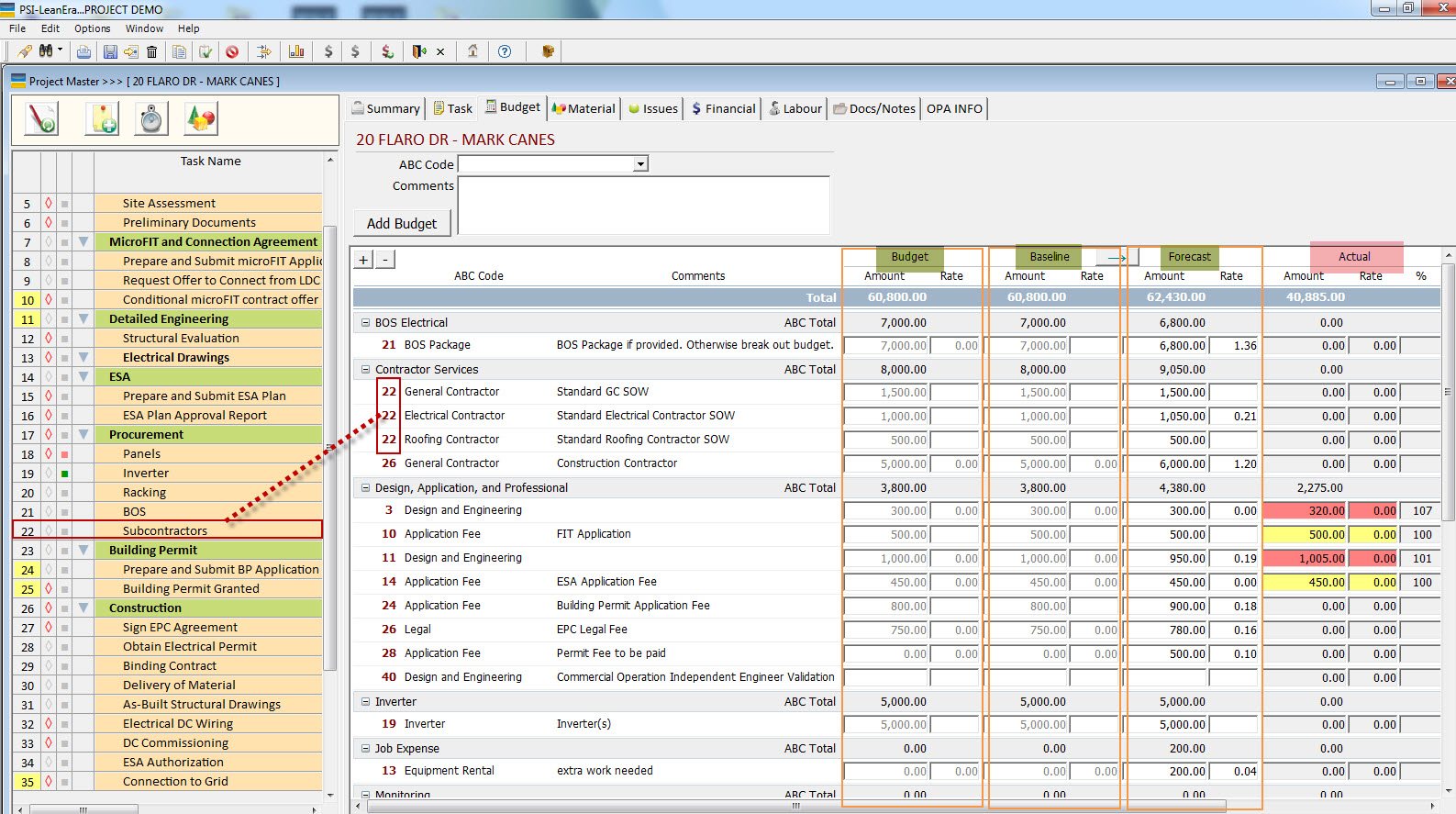This screenshot has height=814, width=1456.
Task: Collapse the MicroFIT and Connection Agreement group
Action: point(83,242)
